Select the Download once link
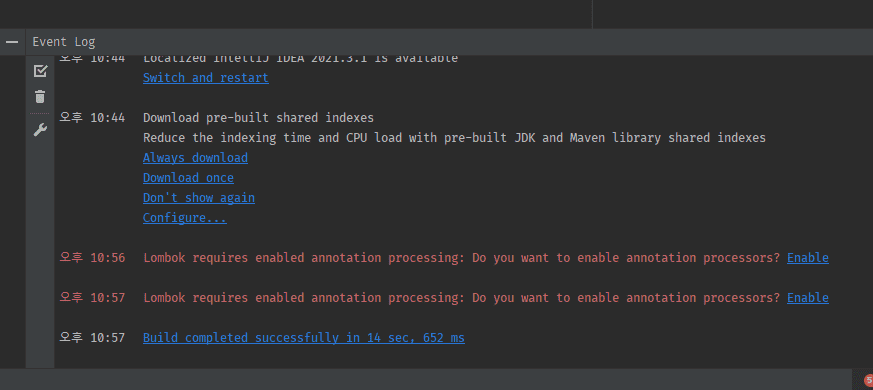Screen dimensions: 873x390 (x=188, y=178)
